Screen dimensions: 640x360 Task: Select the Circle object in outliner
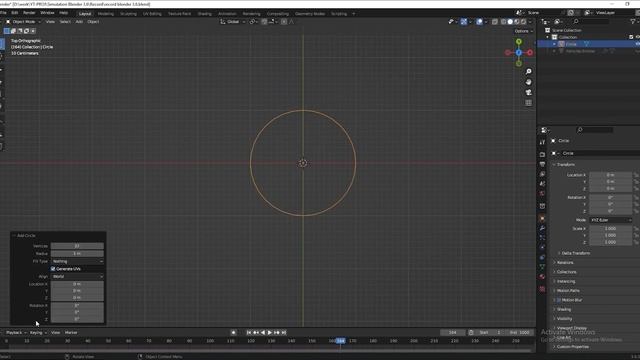pyautogui.click(x=571, y=44)
